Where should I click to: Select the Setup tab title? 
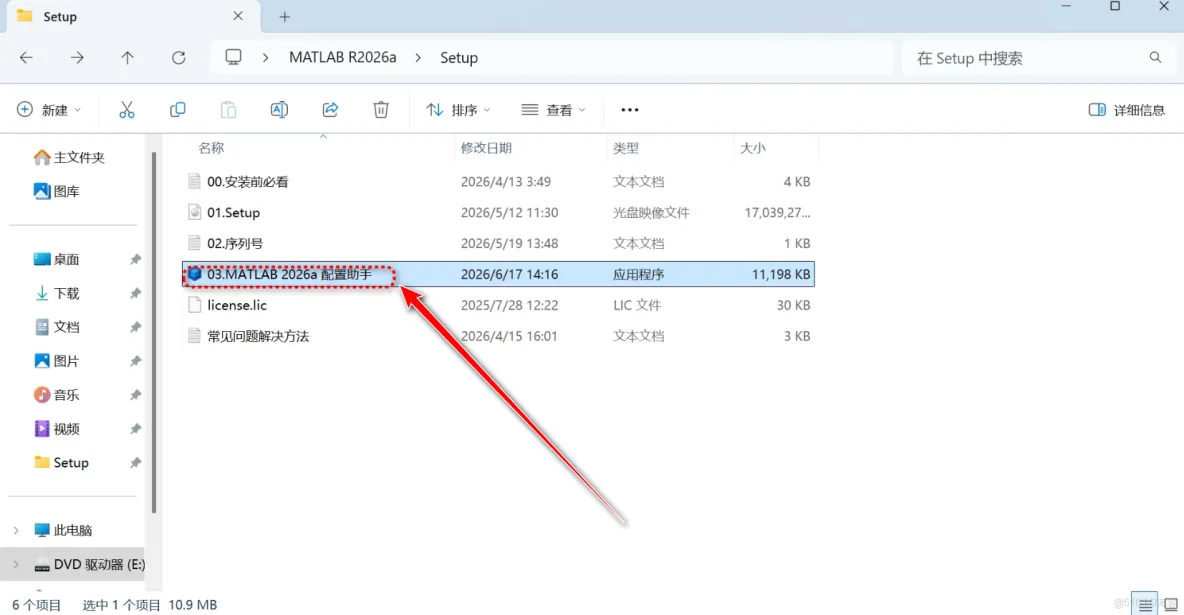pyautogui.click(x=60, y=17)
